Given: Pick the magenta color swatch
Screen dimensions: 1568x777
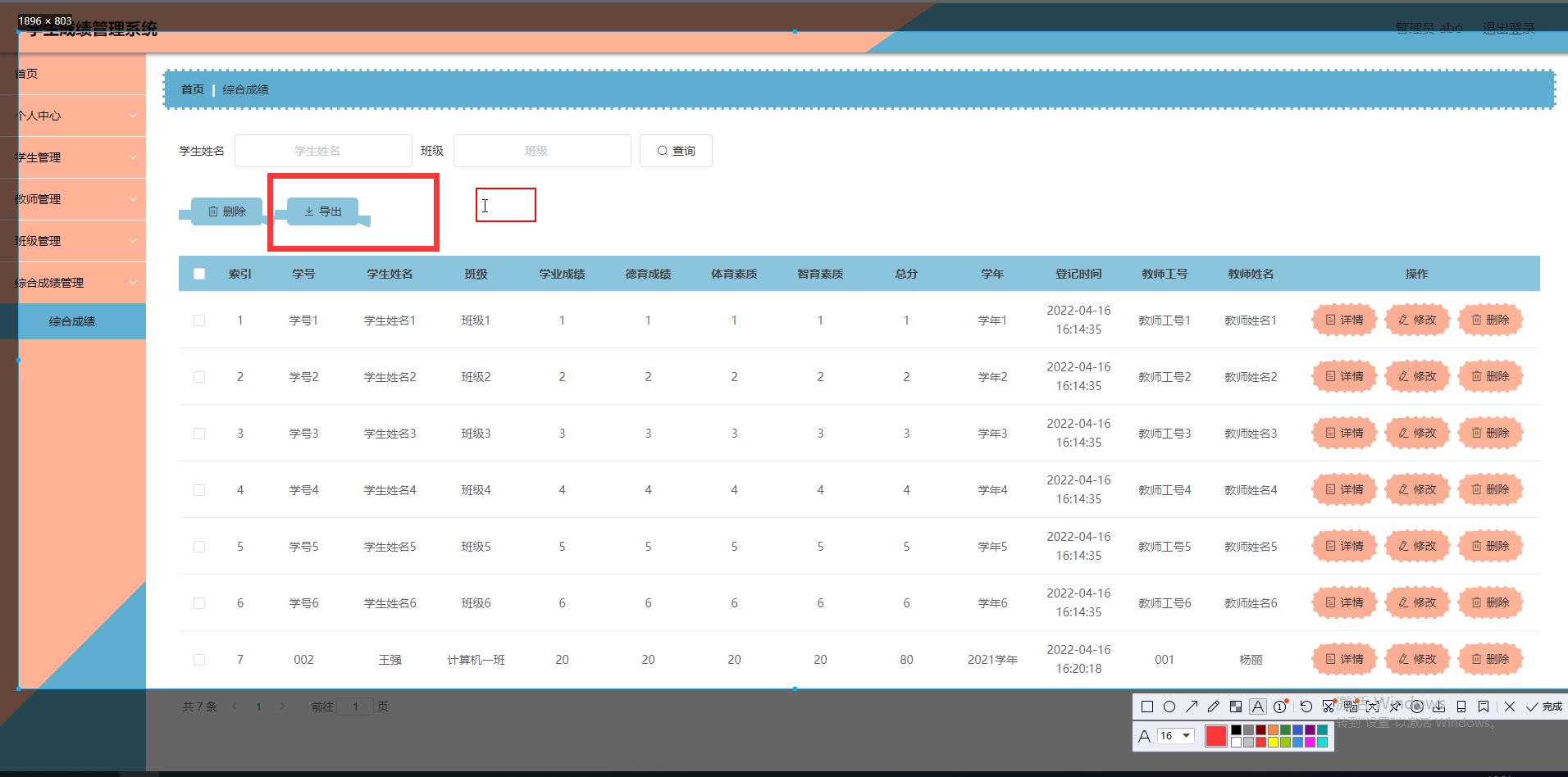Looking at the screenshot, I should click(1310, 743).
